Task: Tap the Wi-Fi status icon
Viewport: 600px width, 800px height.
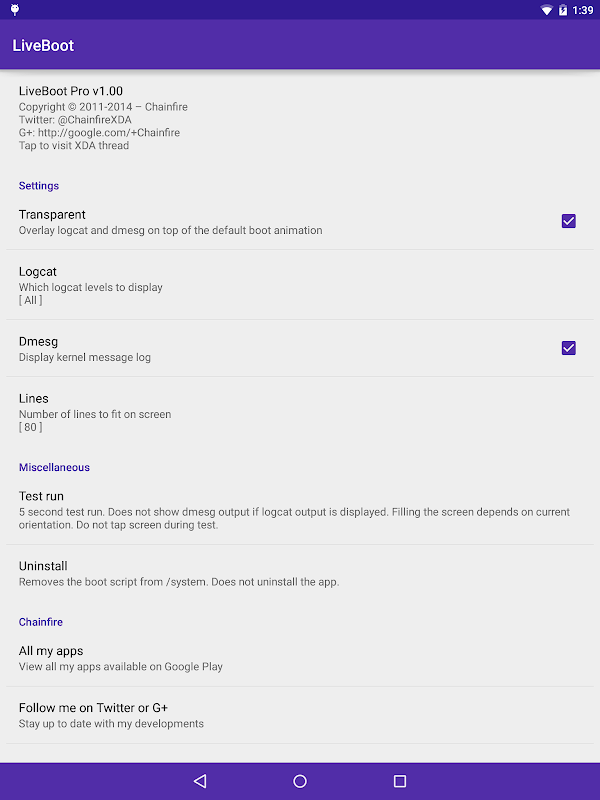Action: [546, 10]
